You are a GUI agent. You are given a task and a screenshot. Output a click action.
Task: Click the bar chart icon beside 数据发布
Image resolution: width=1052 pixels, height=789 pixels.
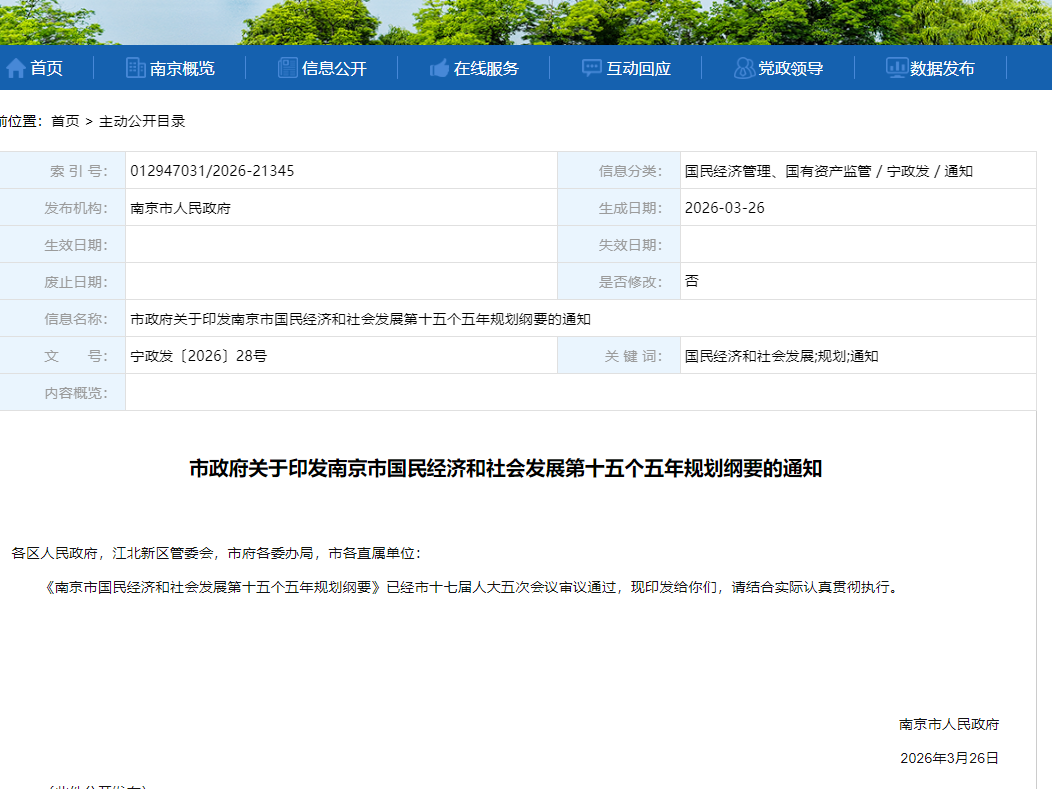pos(896,68)
